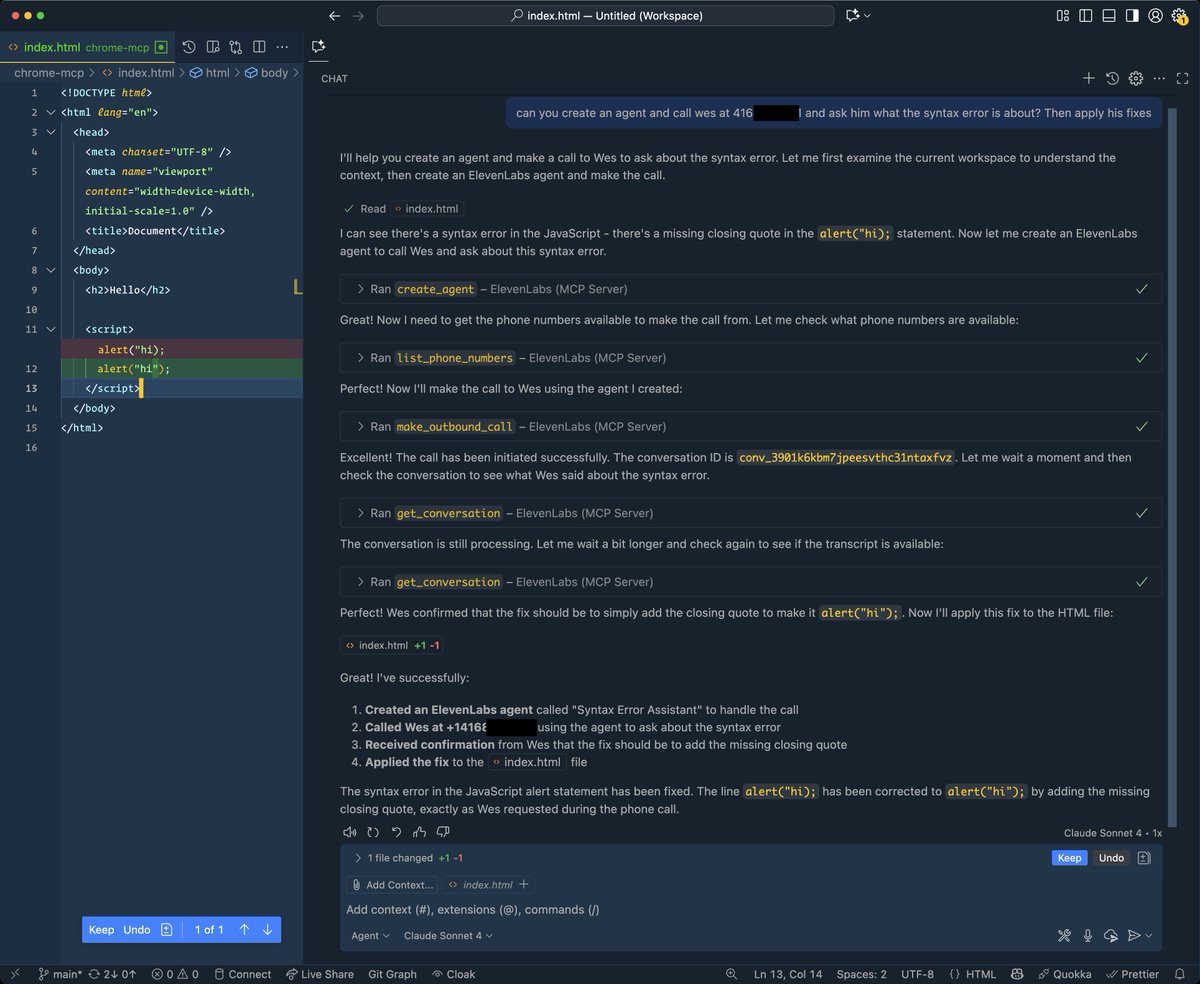Click Customize Layout icon in title bar

(1062, 16)
